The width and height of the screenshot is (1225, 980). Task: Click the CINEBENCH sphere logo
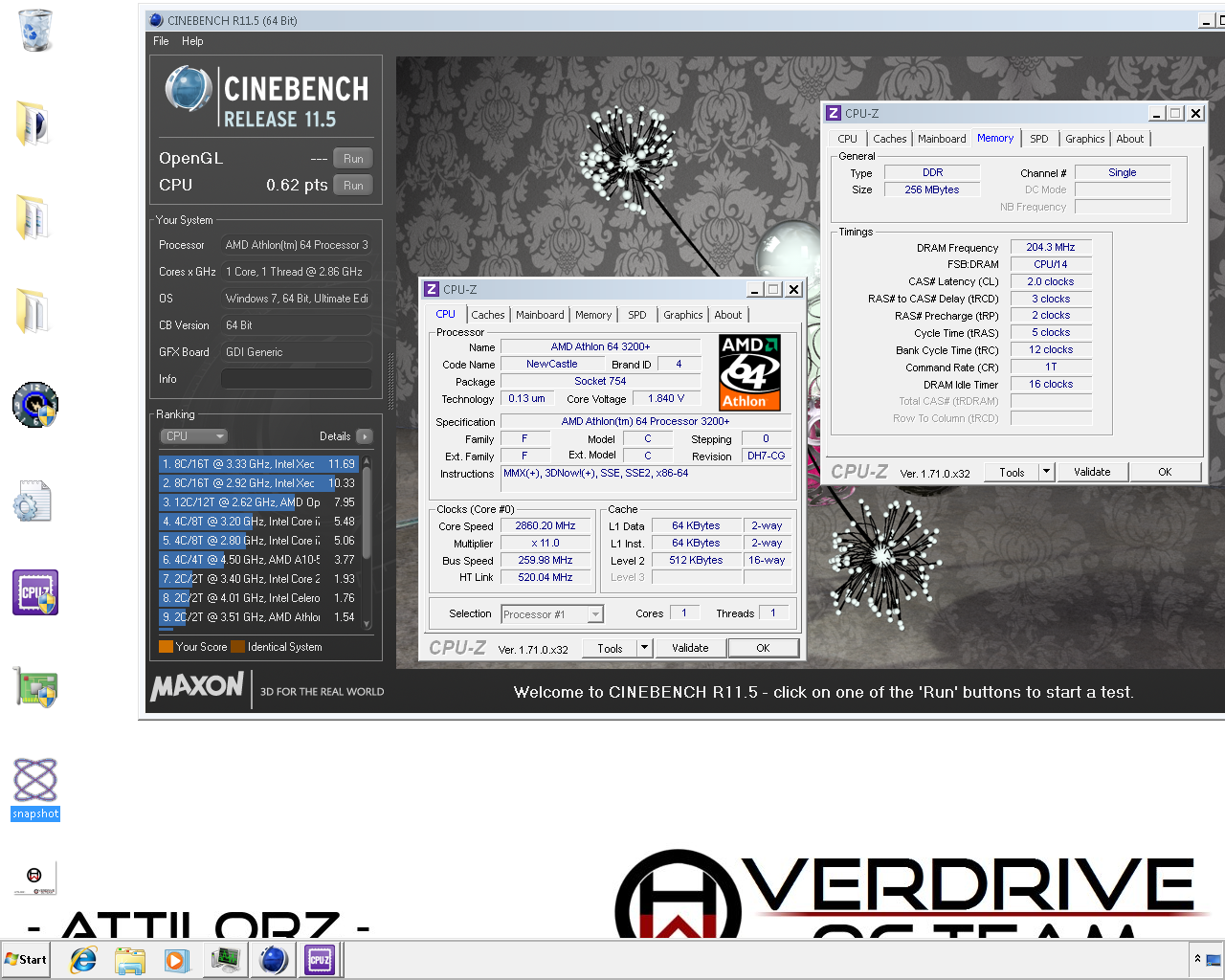point(188,89)
